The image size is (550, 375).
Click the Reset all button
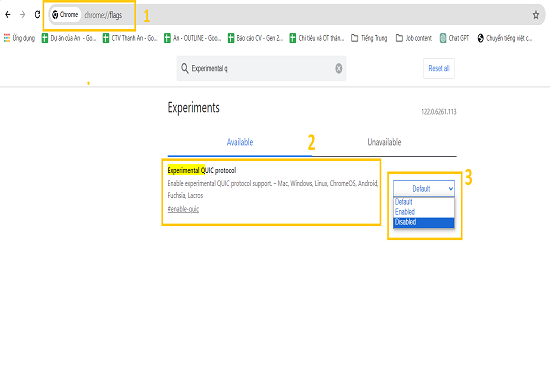(439, 68)
